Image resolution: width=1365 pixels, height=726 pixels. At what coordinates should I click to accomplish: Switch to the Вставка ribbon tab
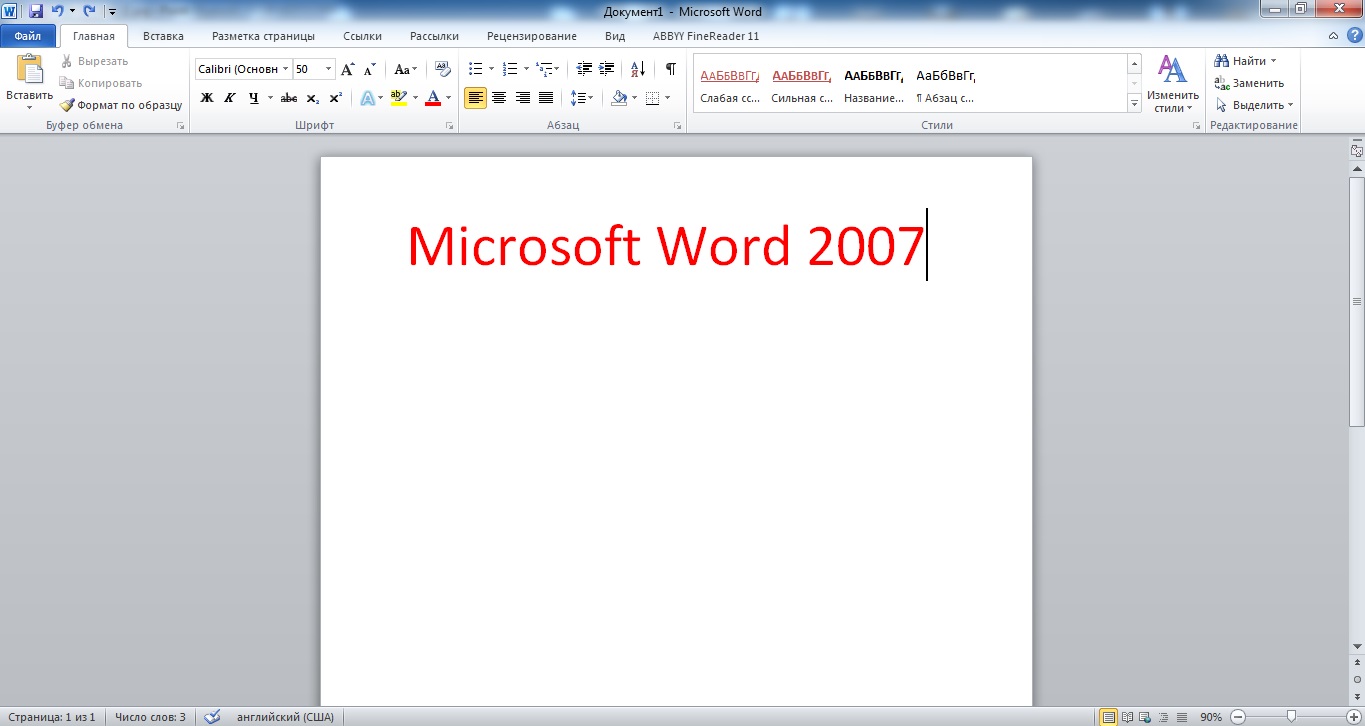163,35
